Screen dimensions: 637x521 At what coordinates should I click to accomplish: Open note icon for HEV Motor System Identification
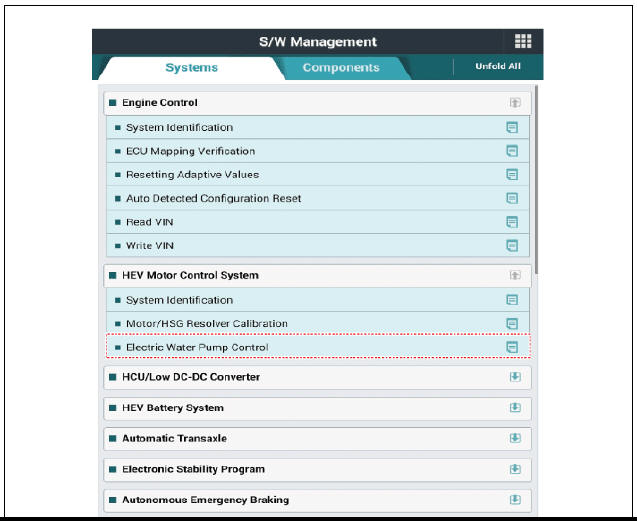click(512, 300)
